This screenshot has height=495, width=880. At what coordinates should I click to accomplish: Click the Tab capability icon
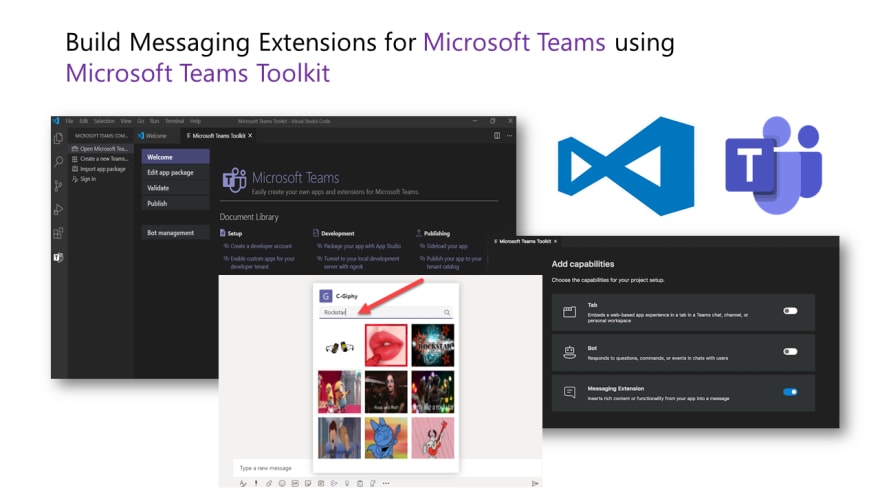point(569,312)
